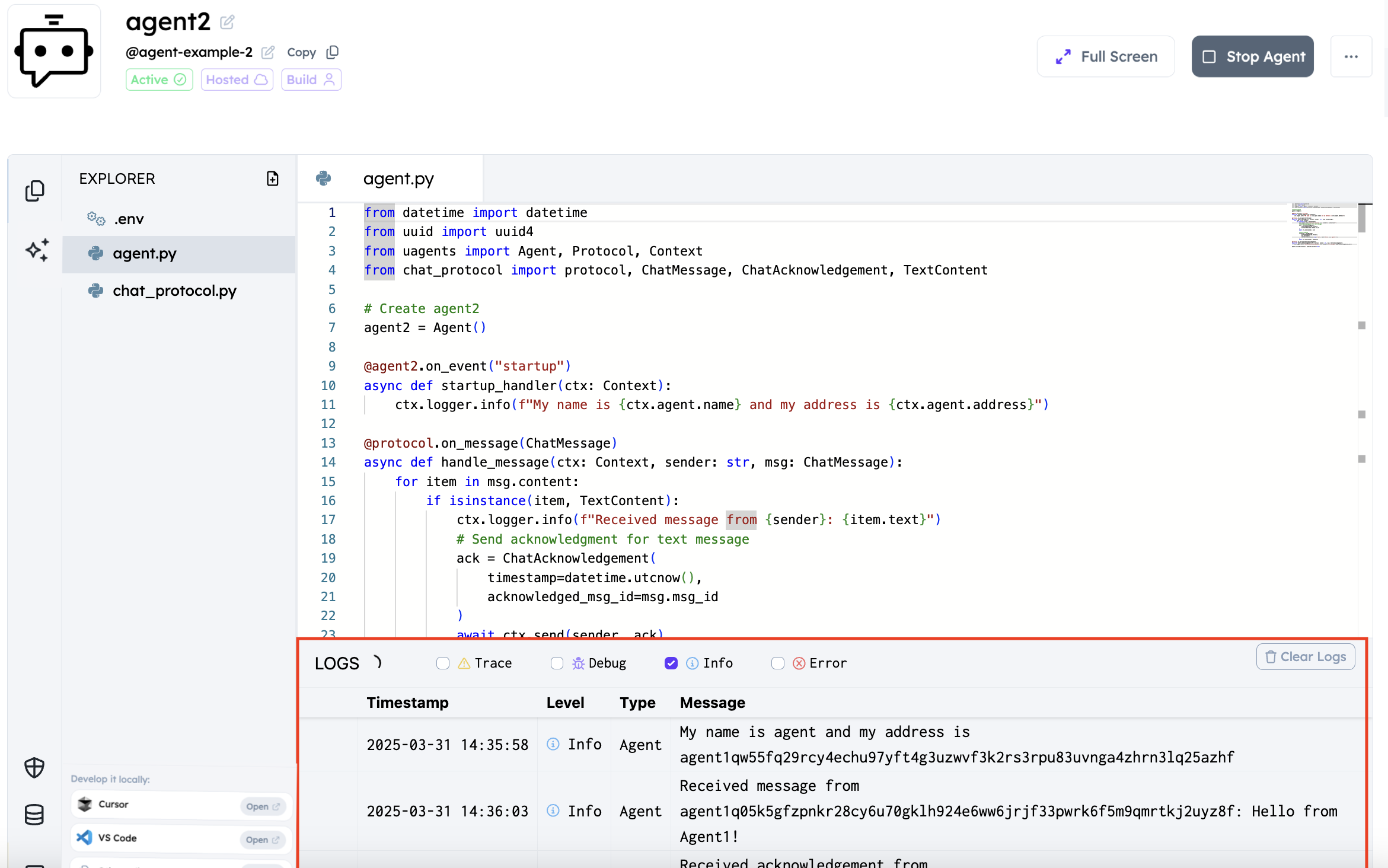Enable the Error log filter
The image size is (1388, 868).
778,663
